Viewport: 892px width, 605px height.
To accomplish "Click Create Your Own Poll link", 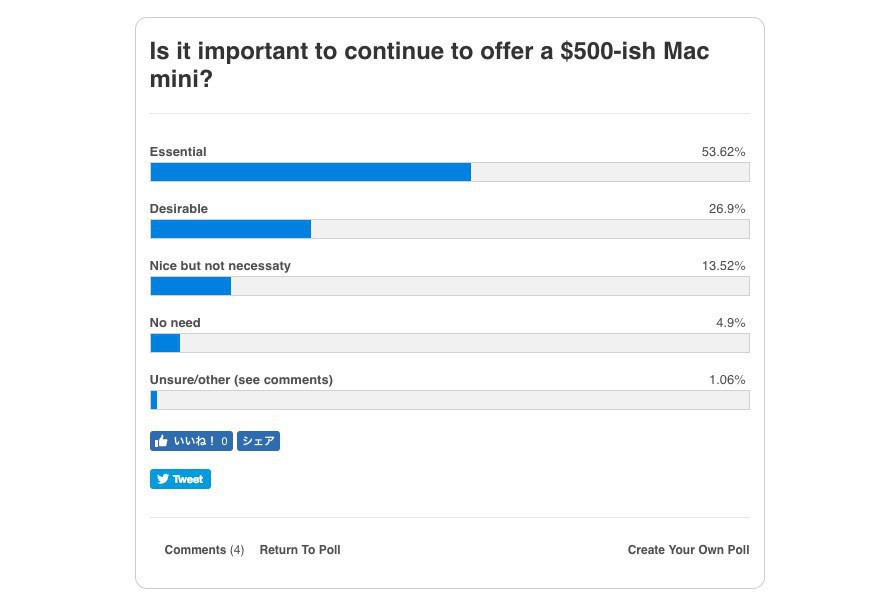I will tap(688, 550).
